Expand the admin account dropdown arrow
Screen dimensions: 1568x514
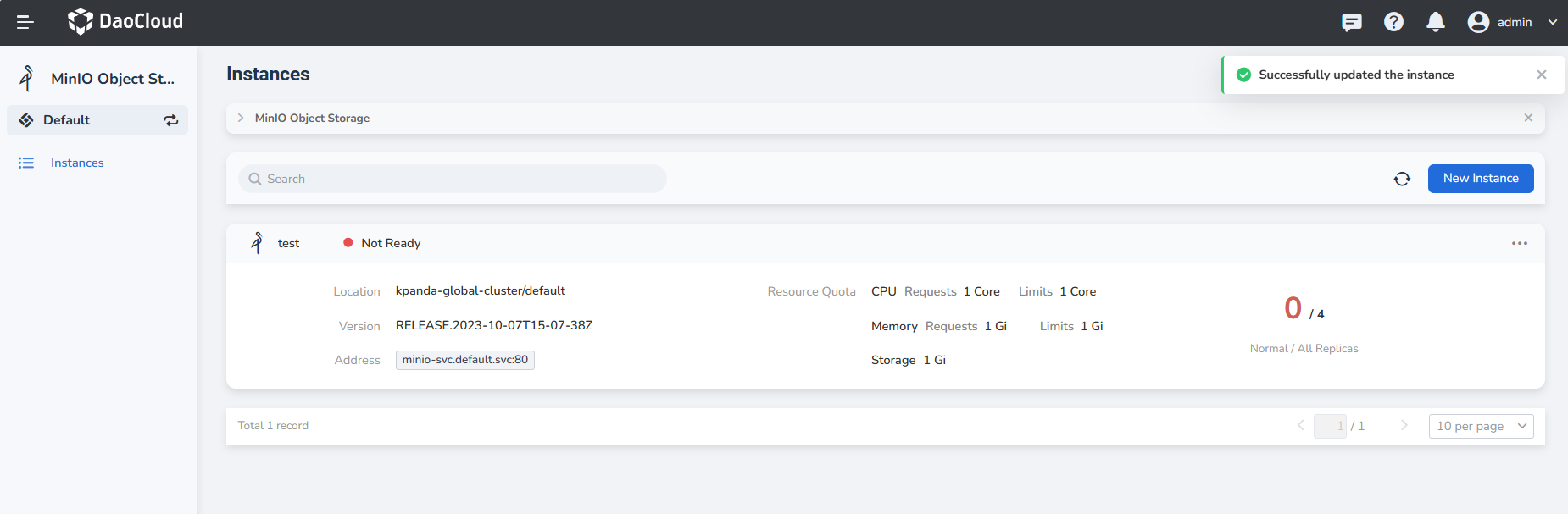pyautogui.click(x=1552, y=22)
